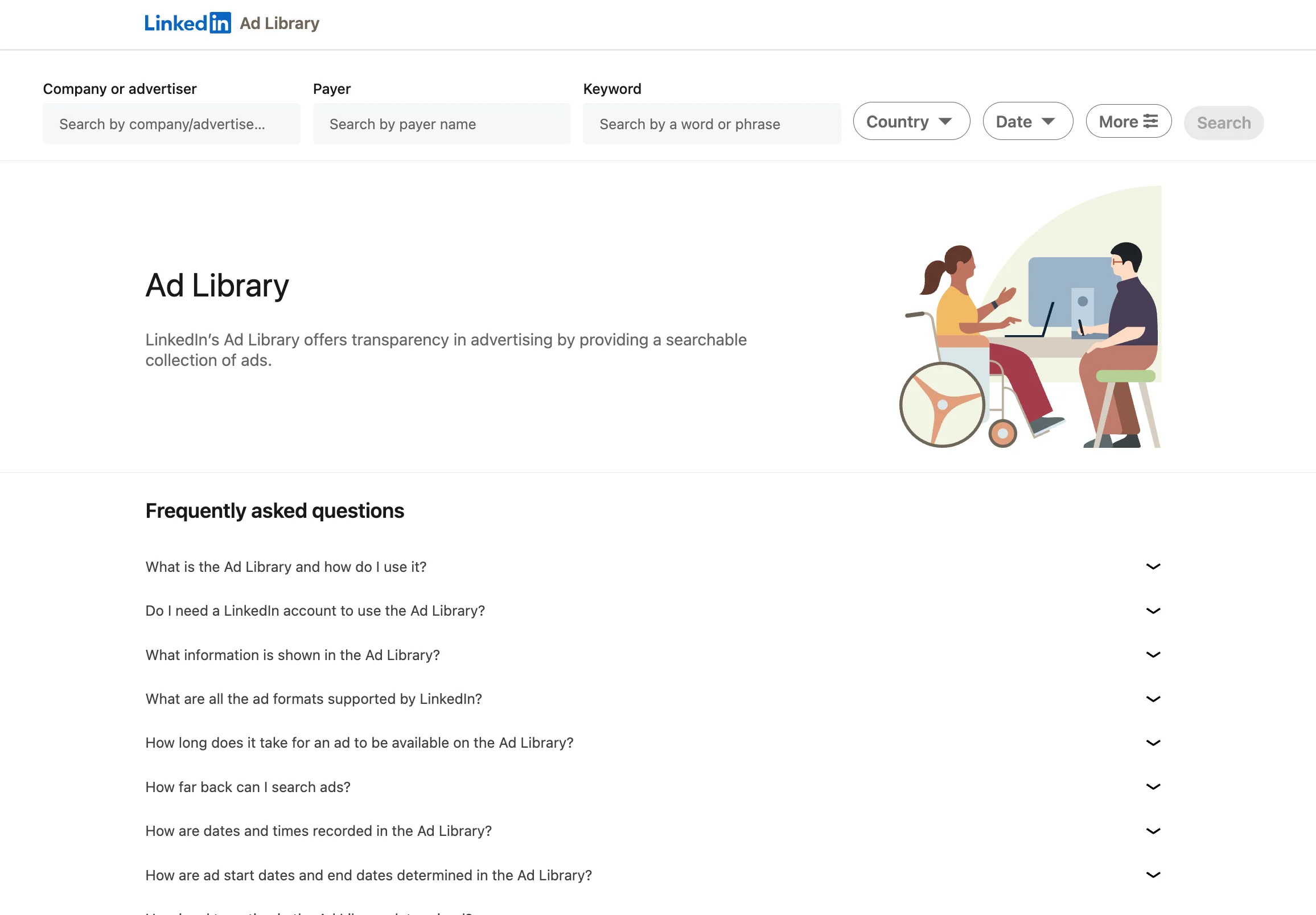Expand 'ad formats supported by LinkedIn' chevron

(1153, 699)
